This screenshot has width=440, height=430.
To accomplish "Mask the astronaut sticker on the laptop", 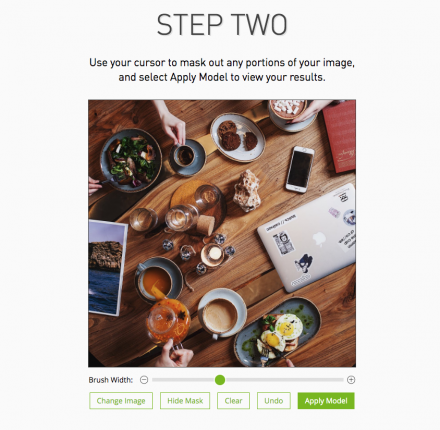I will [x=283, y=243].
